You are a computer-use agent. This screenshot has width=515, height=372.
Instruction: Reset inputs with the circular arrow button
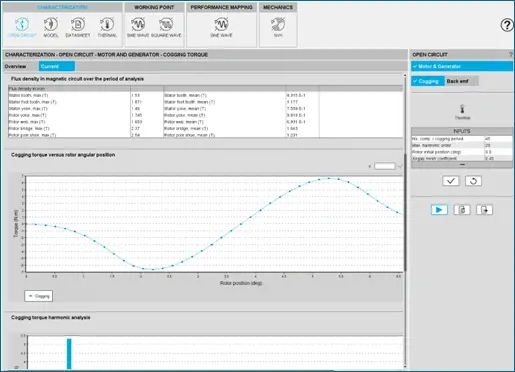[x=473, y=181]
